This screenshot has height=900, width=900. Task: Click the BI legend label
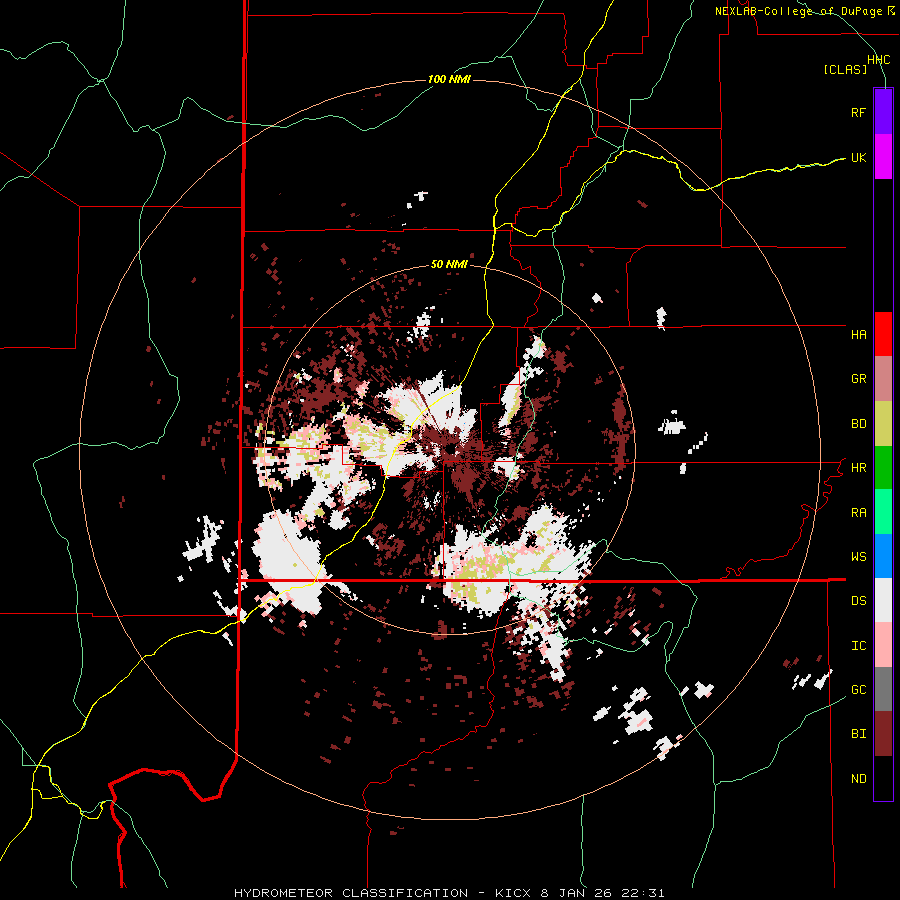pyautogui.click(x=858, y=734)
